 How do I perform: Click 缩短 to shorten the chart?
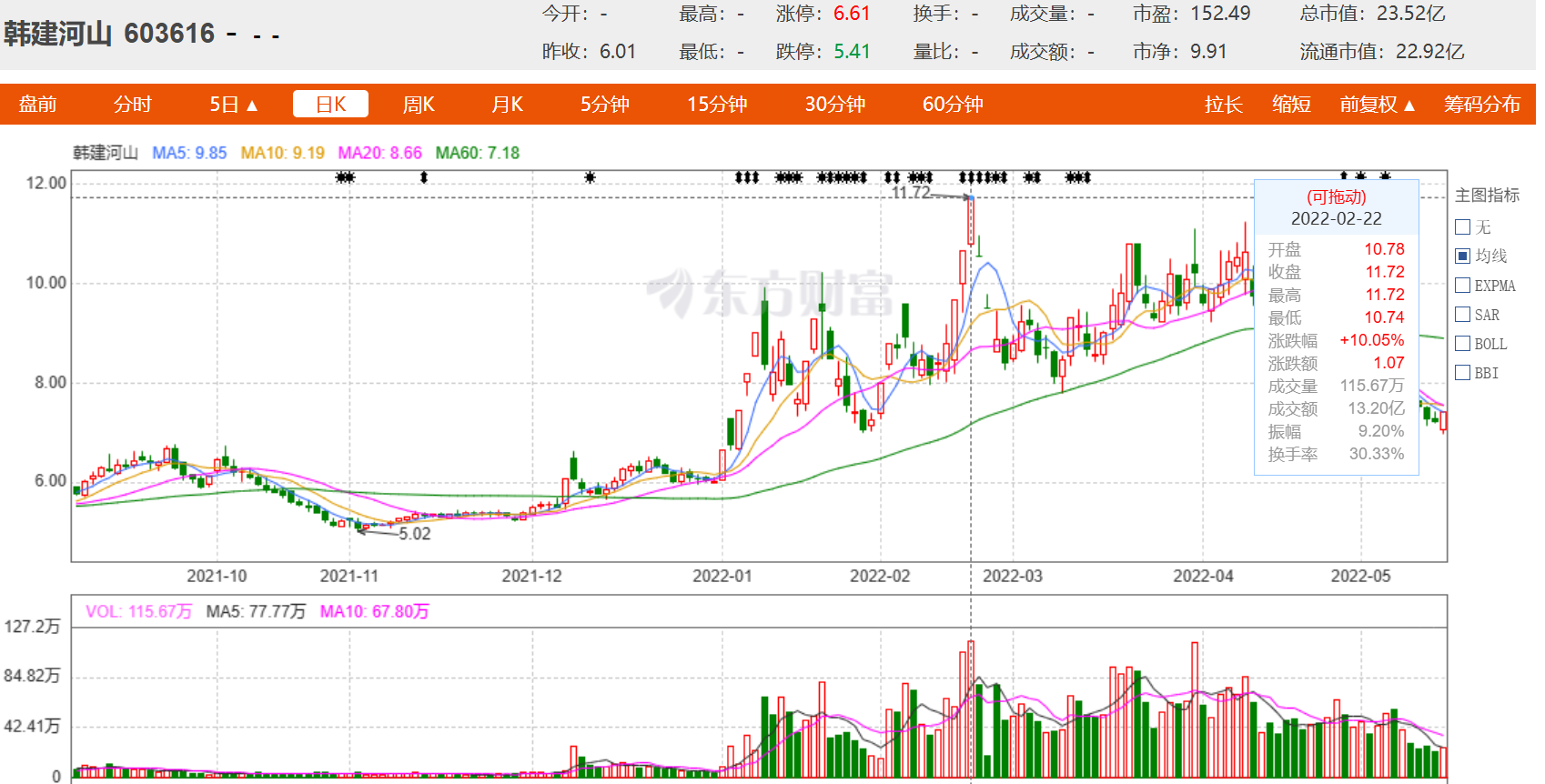(1291, 105)
